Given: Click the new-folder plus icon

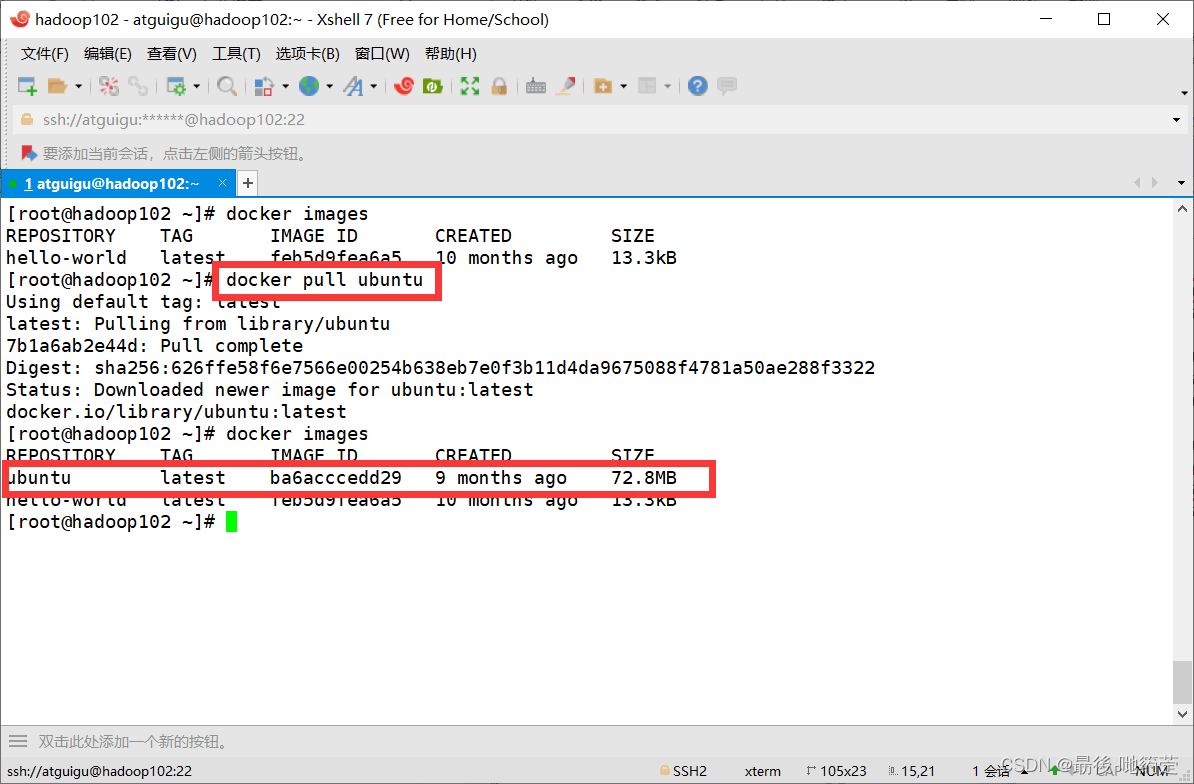Looking at the screenshot, I should pyautogui.click(x=602, y=86).
